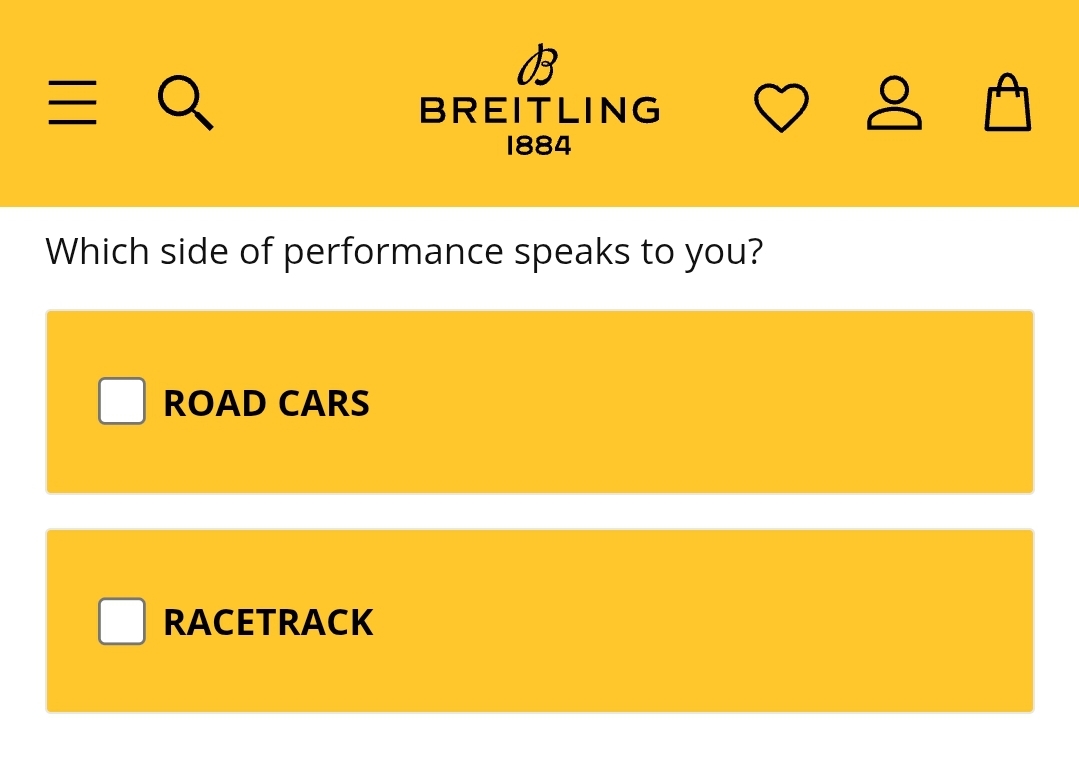Click the white gap between option cards
Image resolution: width=1079 pixels, height=761 pixels.
tap(540, 511)
